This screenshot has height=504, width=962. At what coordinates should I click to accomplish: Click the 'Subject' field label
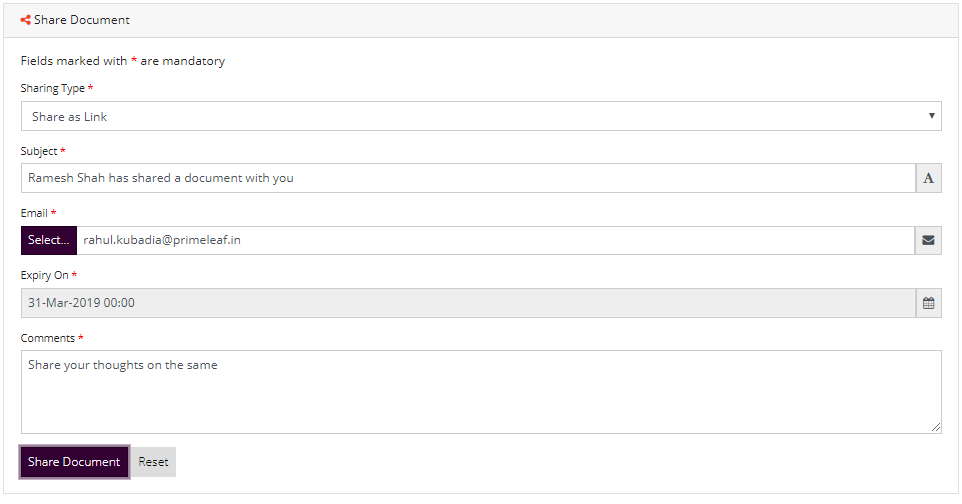click(x=39, y=151)
